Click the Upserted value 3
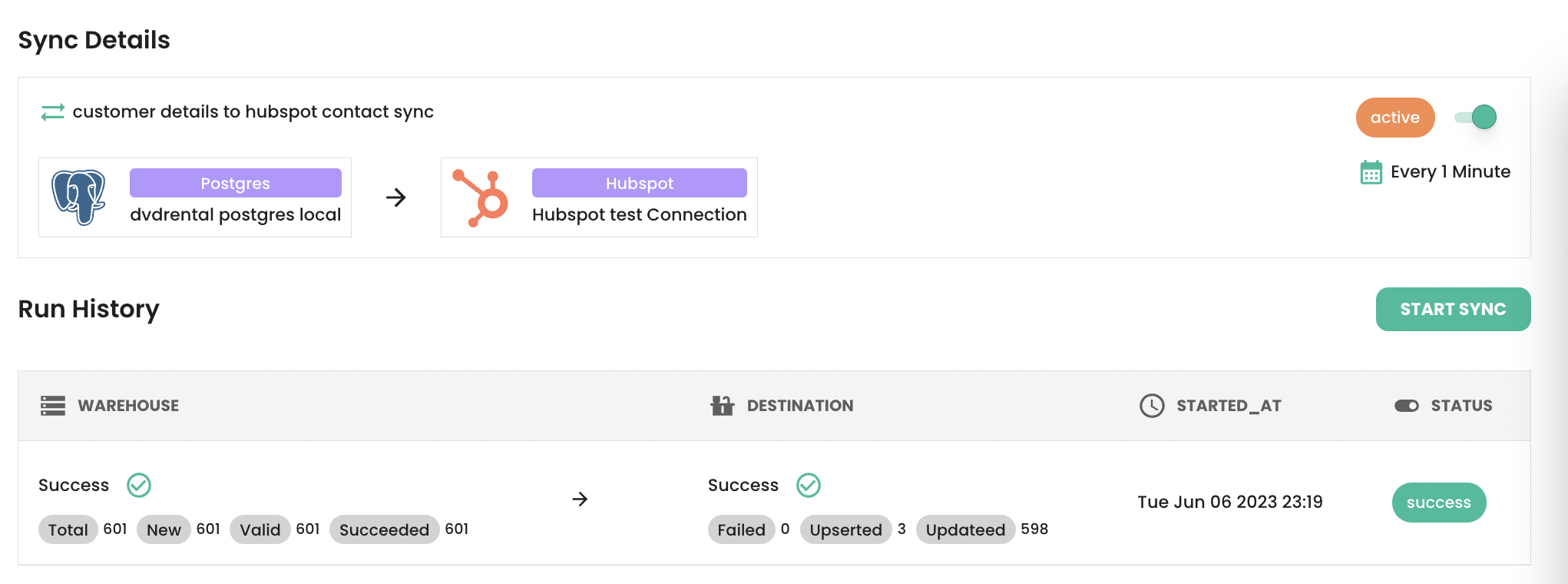Image resolution: width=1568 pixels, height=584 pixels. (x=901, y=529)
